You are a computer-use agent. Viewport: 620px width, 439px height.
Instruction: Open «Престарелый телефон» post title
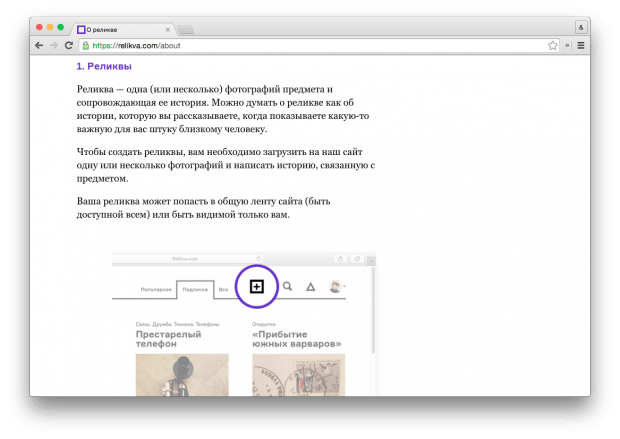click(172, 341)
